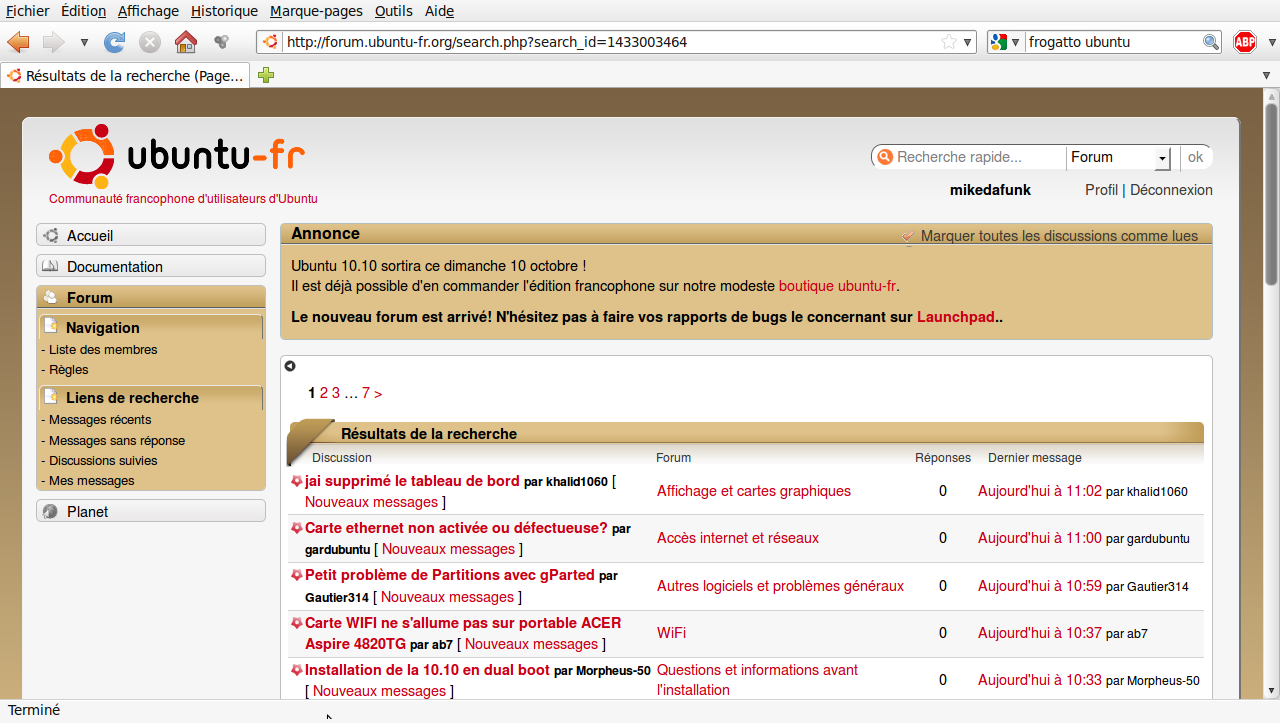Open the Règles link

point(69,370)
